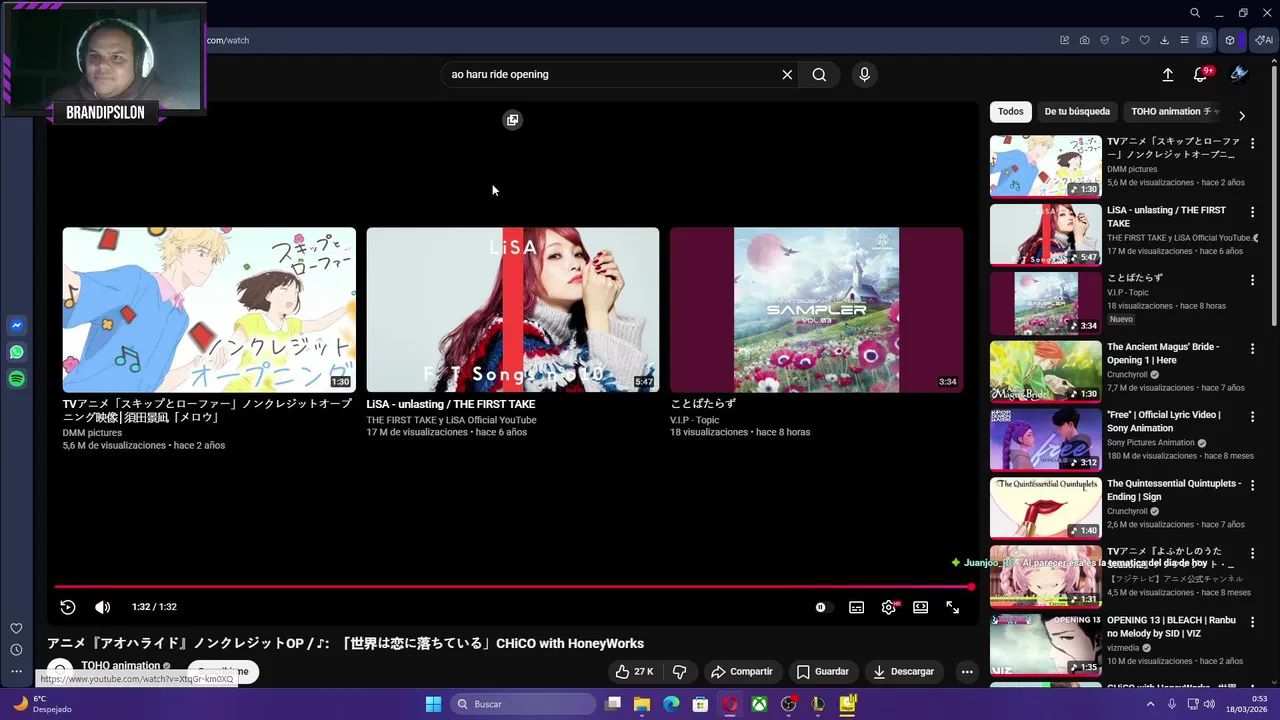Like the video with 27 K thumbs up
1280x720 pixels.
point(634,672)
